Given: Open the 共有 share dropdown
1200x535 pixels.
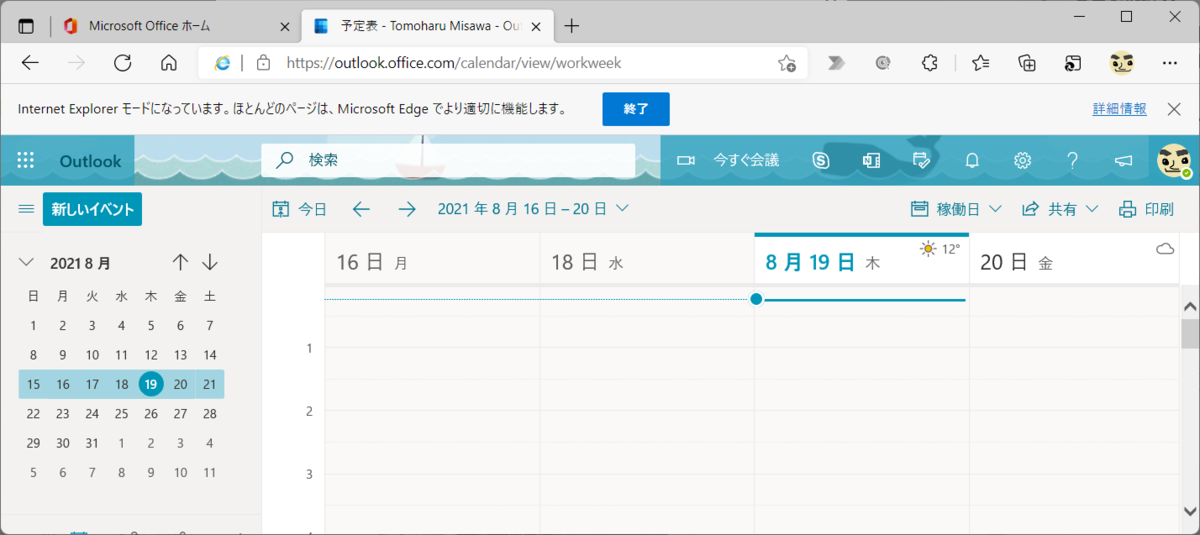Looking at the screenshot, I should [x=1060, y=209].
